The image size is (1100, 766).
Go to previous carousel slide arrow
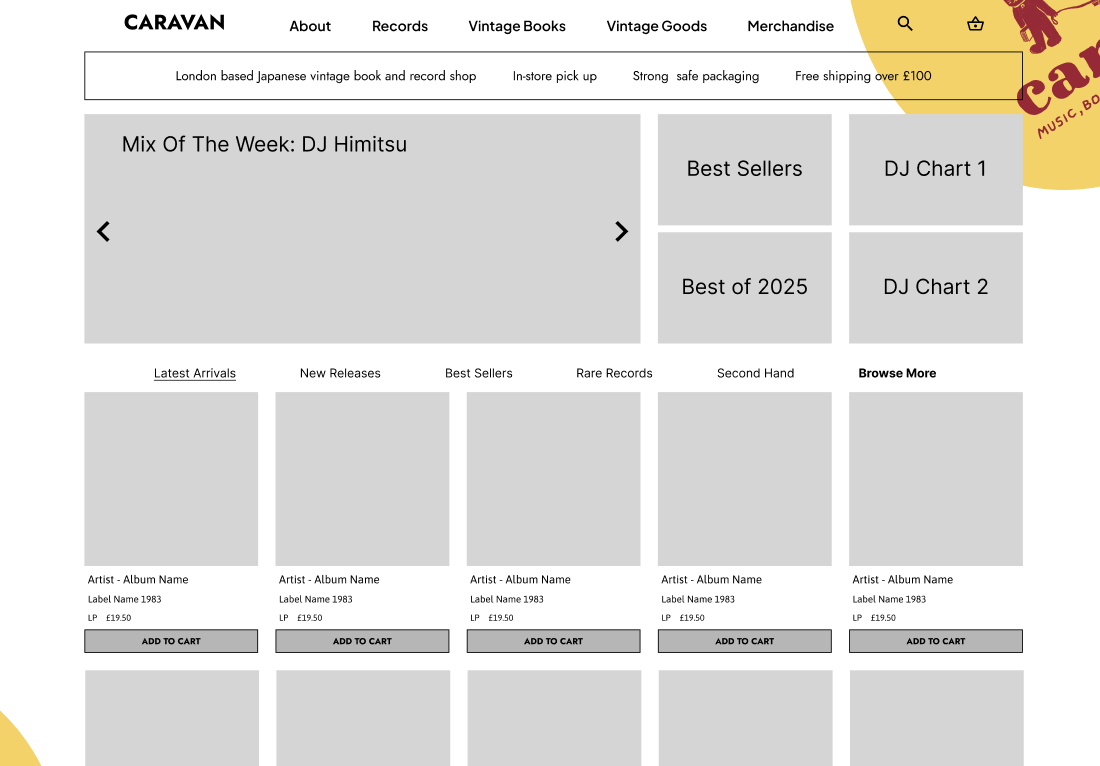pos(103,231)
